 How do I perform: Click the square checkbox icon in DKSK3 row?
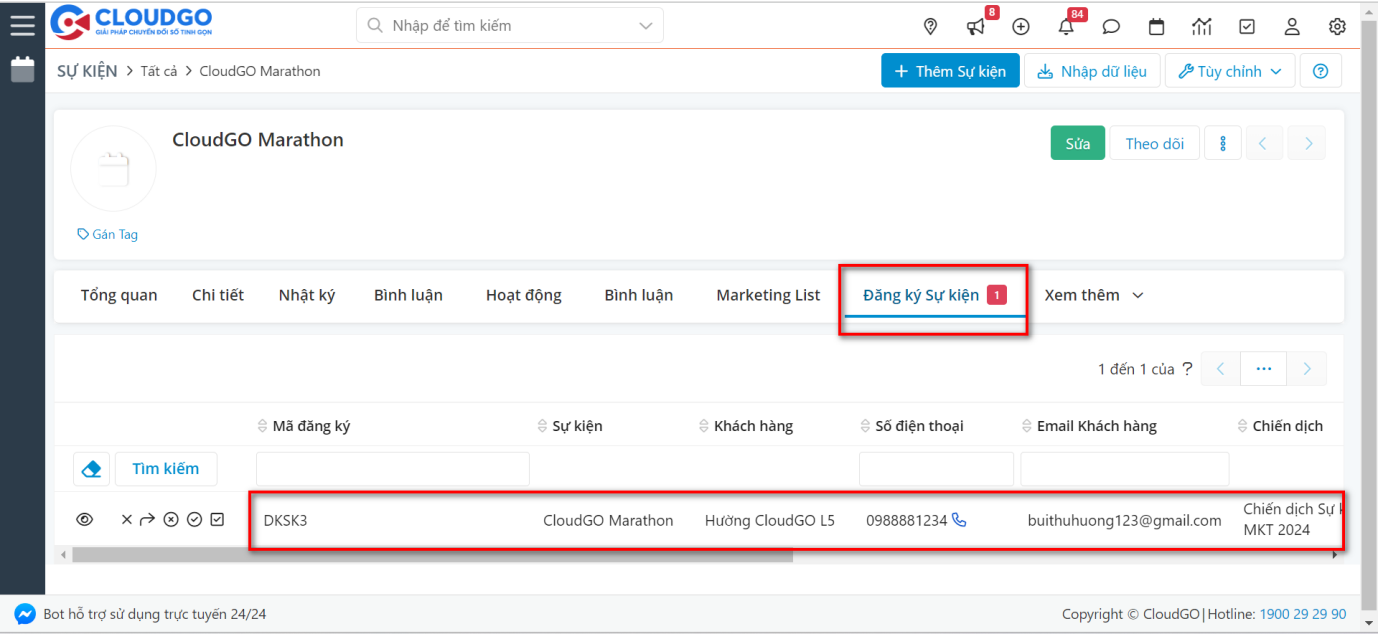coord(217,519)
